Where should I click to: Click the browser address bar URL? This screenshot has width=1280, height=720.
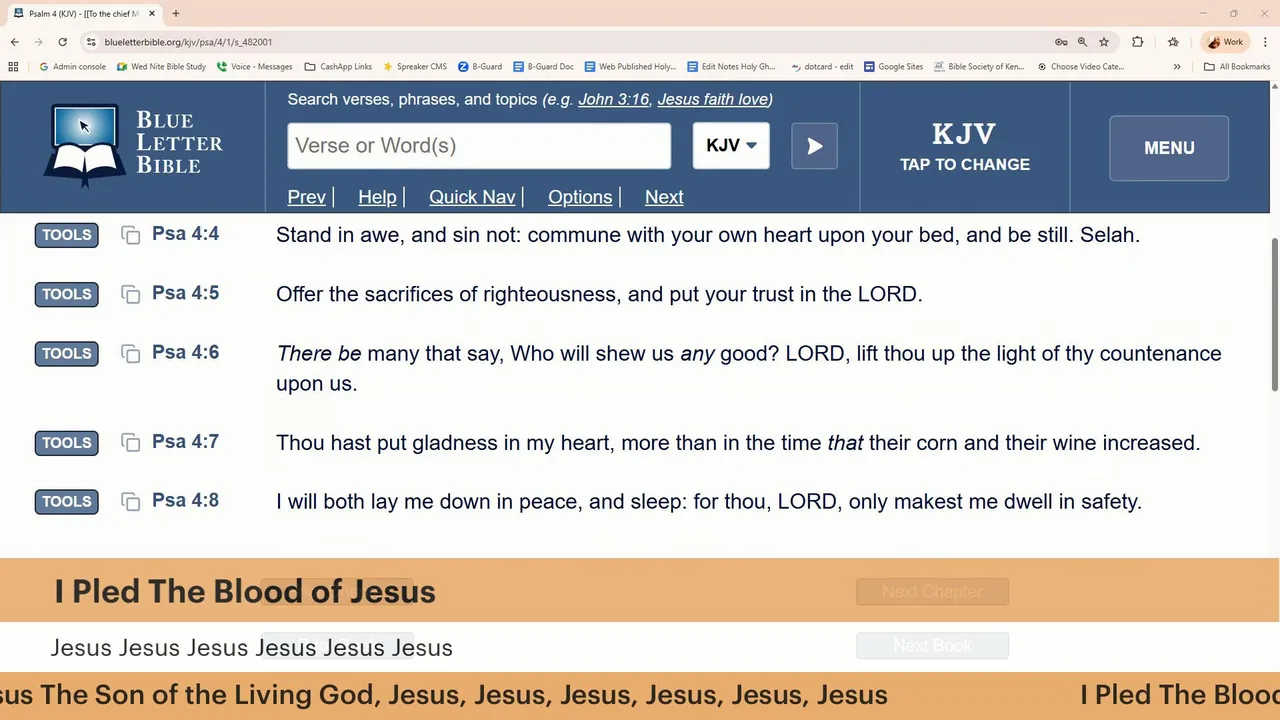tap(188, 42)
